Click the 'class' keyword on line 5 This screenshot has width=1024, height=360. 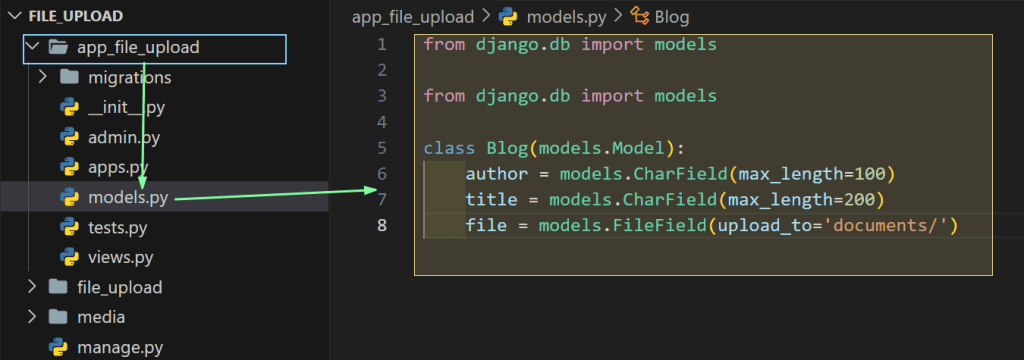pos(449,148)
